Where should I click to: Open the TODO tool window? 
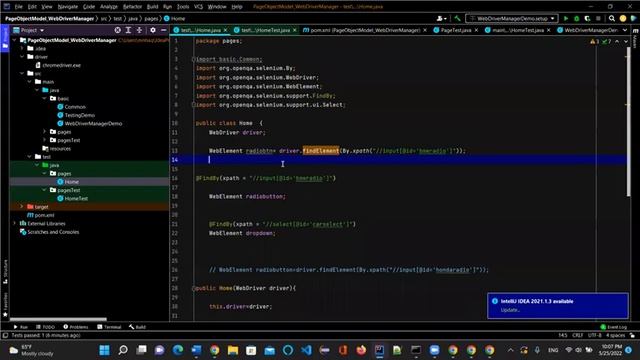coord(45,327)
